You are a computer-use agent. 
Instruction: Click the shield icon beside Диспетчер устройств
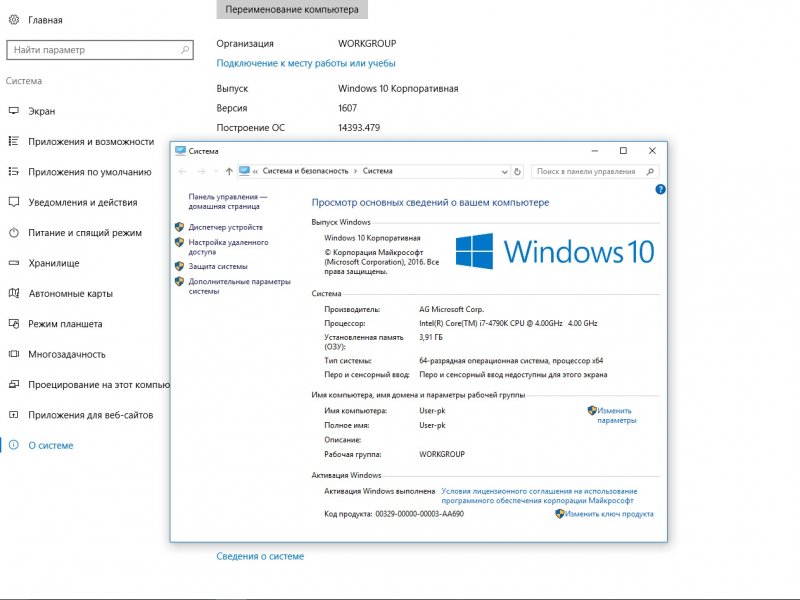click(x=179, y=227)
